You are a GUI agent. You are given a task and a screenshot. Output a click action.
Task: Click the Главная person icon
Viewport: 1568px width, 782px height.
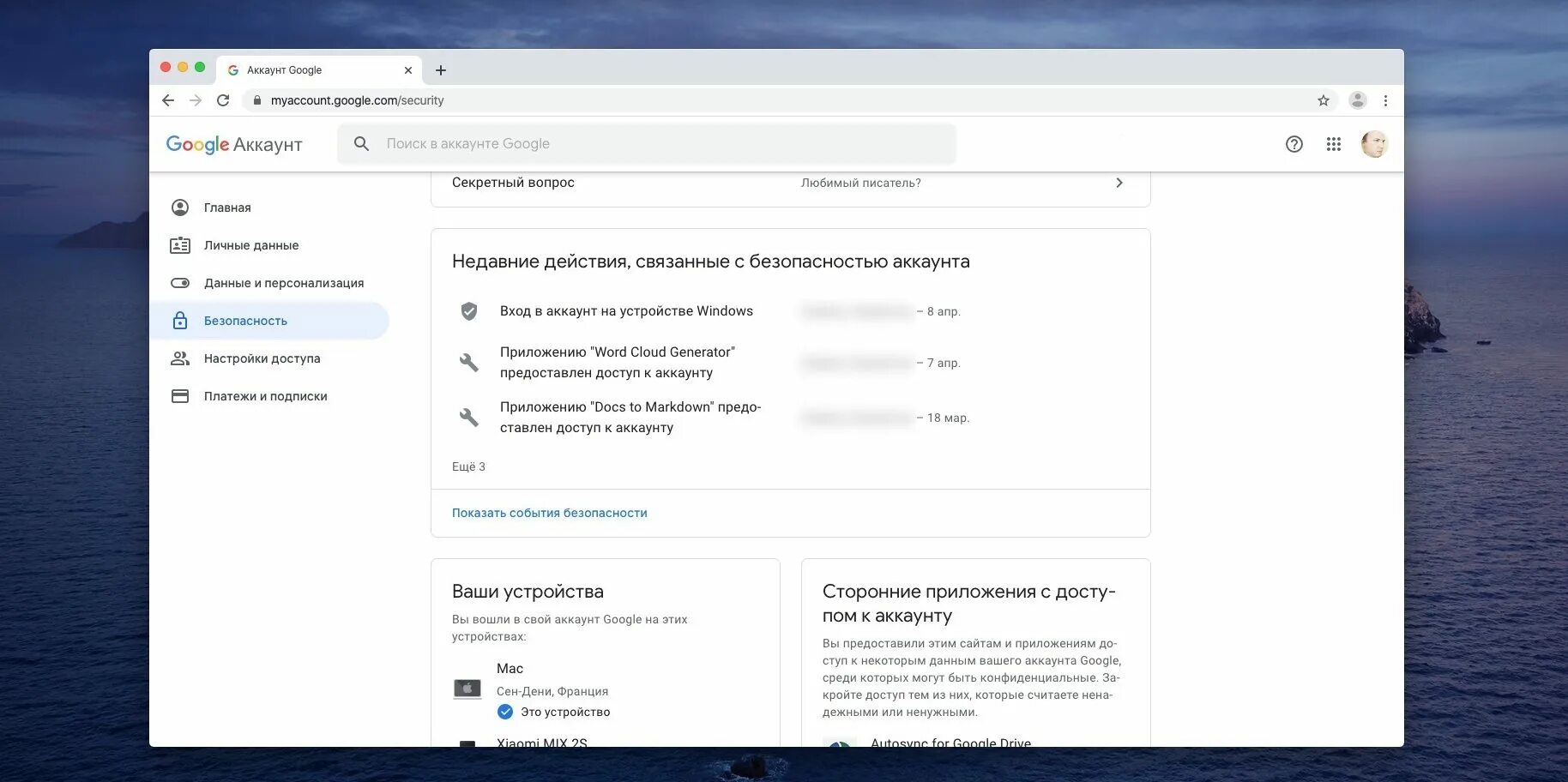pyautogui.click(x=180, y=208)
